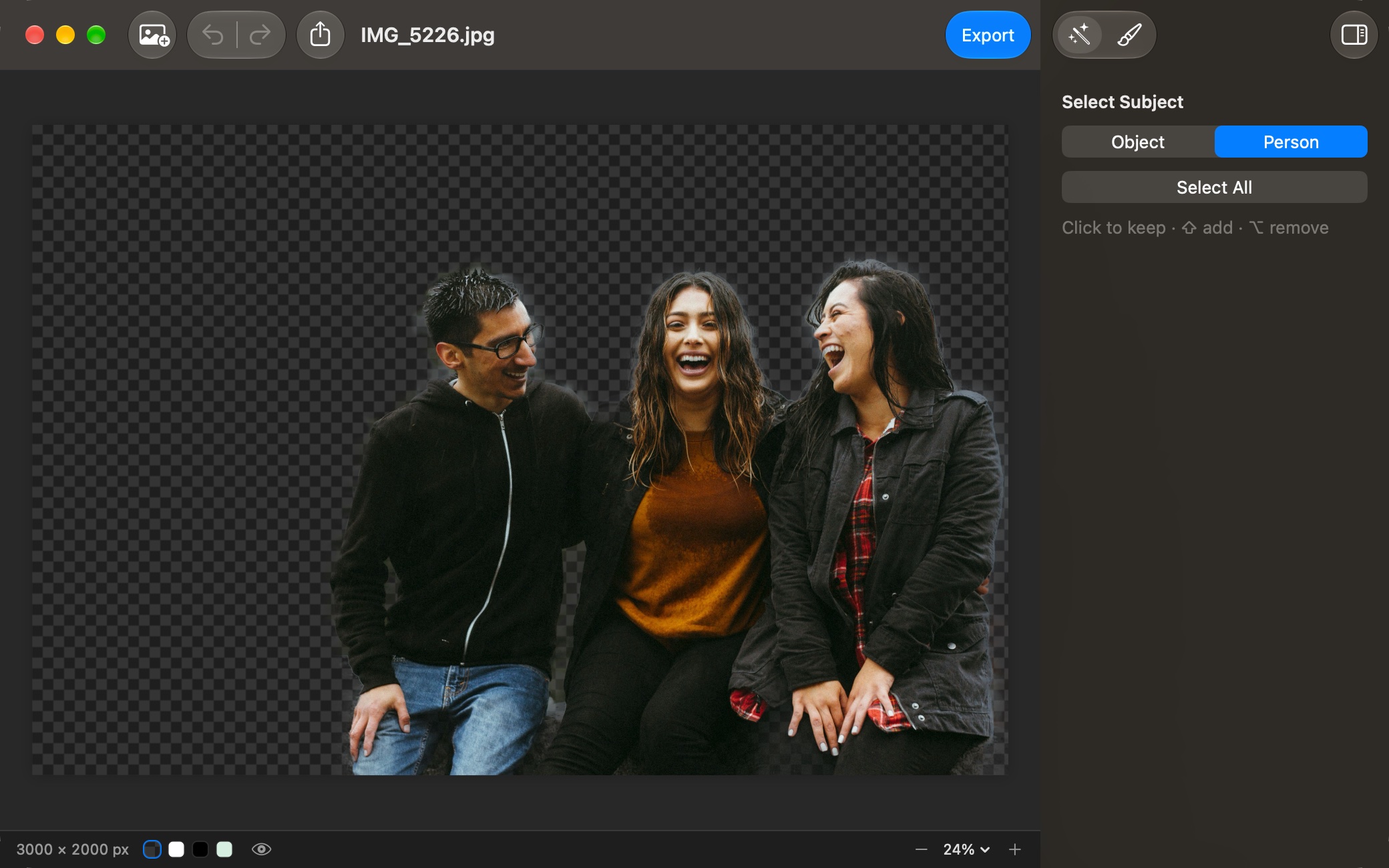Click the blue Export button

tap(988, 35)
